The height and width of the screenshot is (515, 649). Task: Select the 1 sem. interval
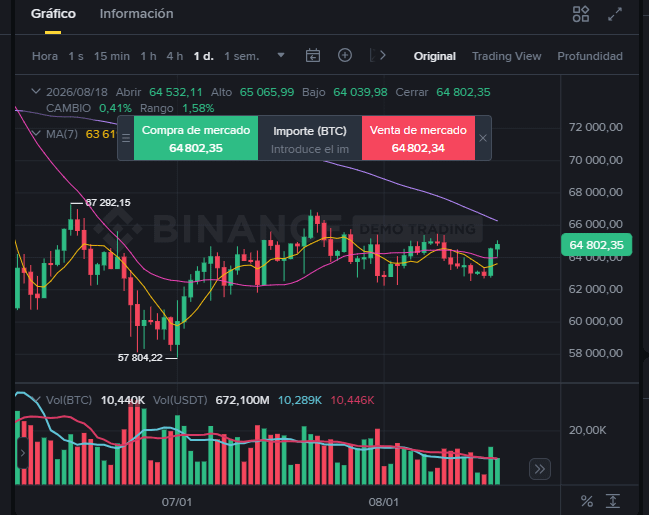(242, 56)
